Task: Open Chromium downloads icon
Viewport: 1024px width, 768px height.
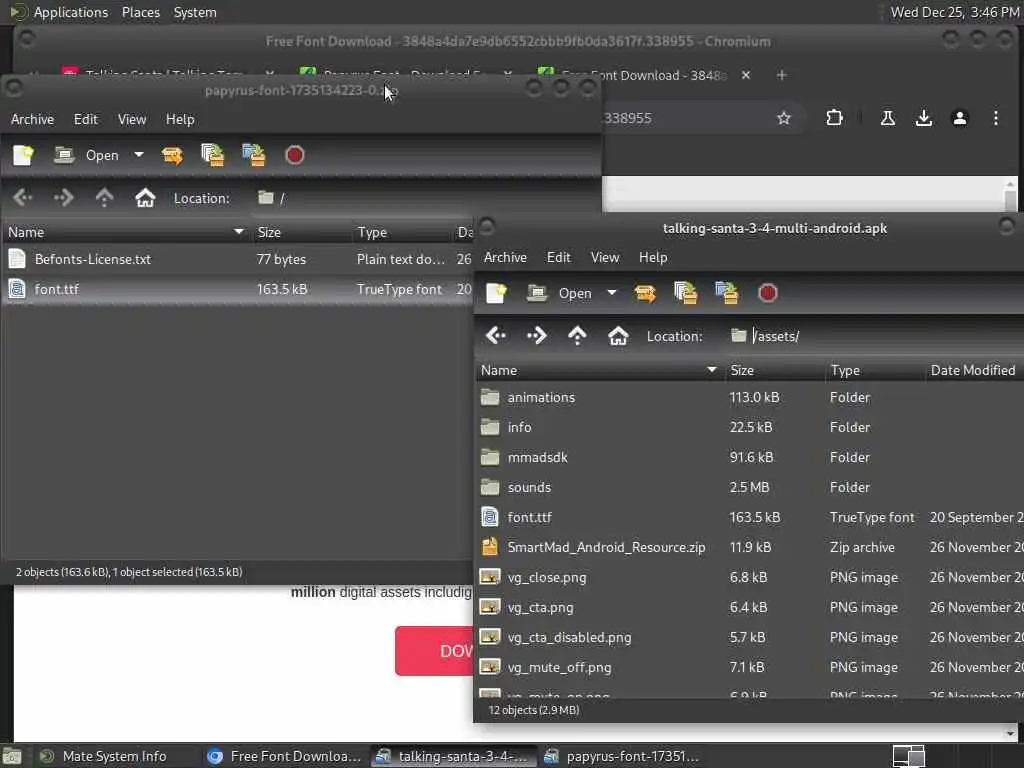Action: 923,118
